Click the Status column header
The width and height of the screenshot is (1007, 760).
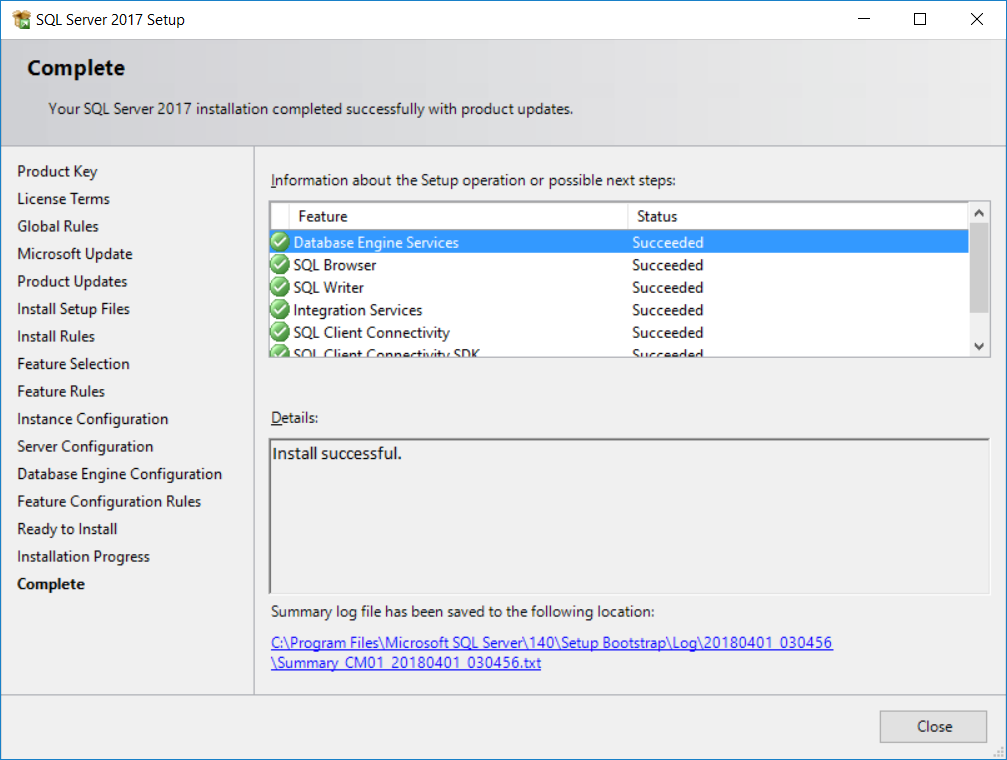[x=798, y=217]
